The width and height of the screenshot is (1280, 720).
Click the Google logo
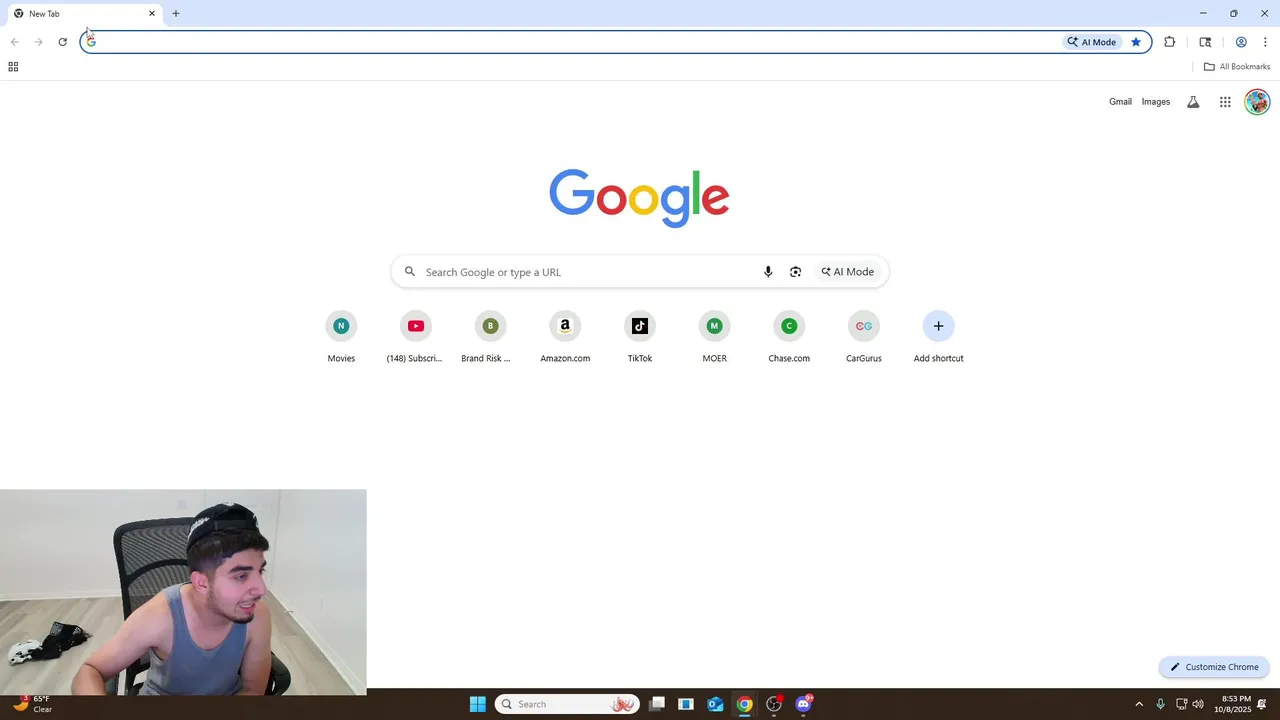[x=639, y=198]
